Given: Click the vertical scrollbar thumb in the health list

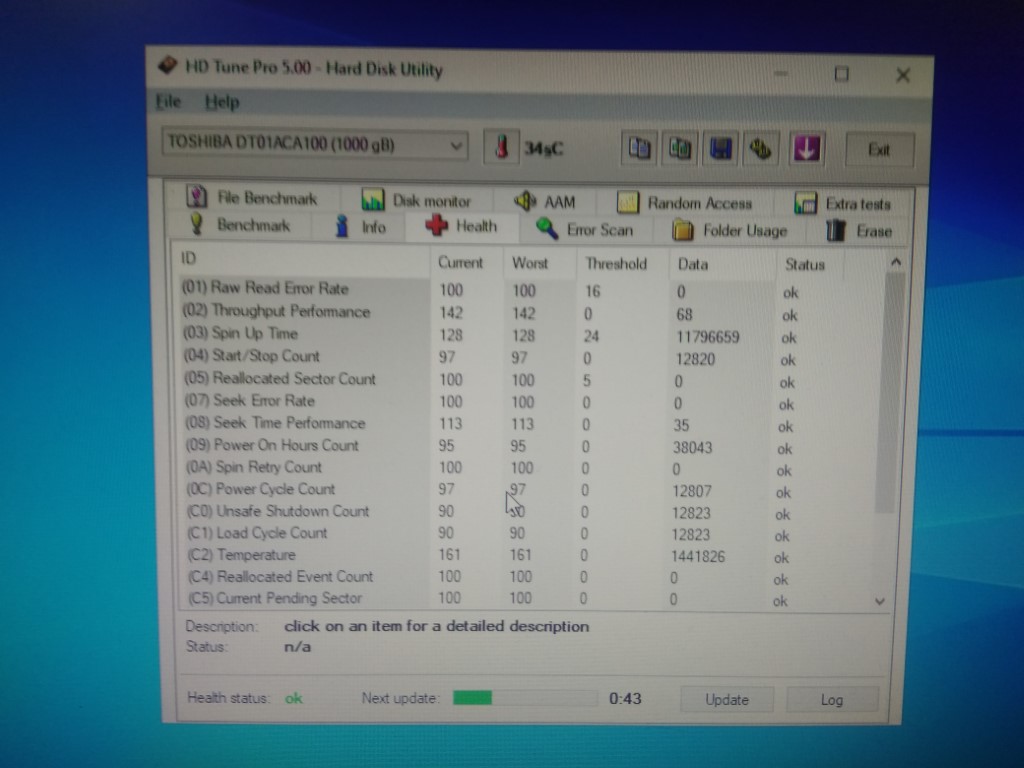Looking at the screenshot, I should point(889,392).
